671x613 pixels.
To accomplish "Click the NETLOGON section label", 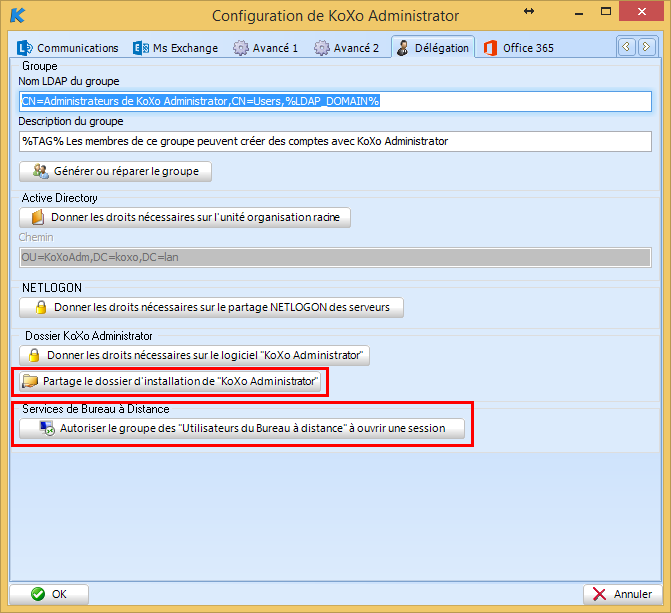I will 52,288.
